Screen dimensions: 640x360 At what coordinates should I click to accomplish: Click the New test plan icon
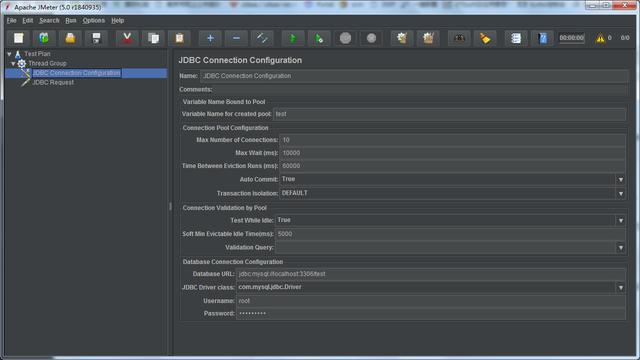18,38
